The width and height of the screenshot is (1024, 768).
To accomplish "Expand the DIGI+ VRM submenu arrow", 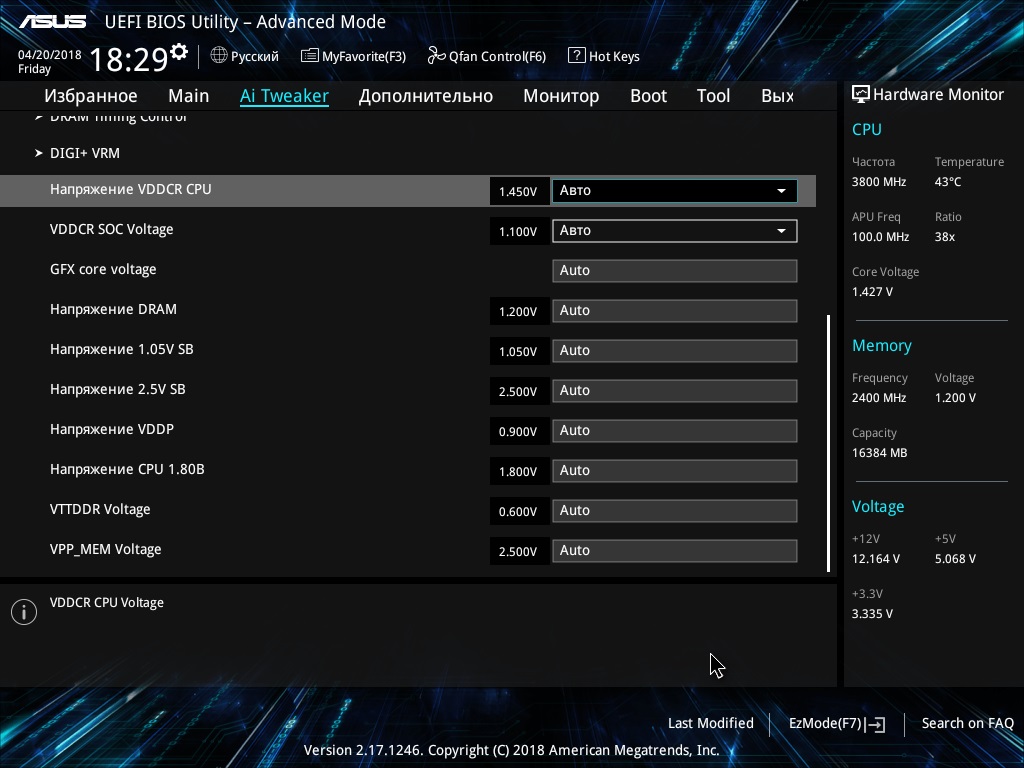I will (39, 153).
